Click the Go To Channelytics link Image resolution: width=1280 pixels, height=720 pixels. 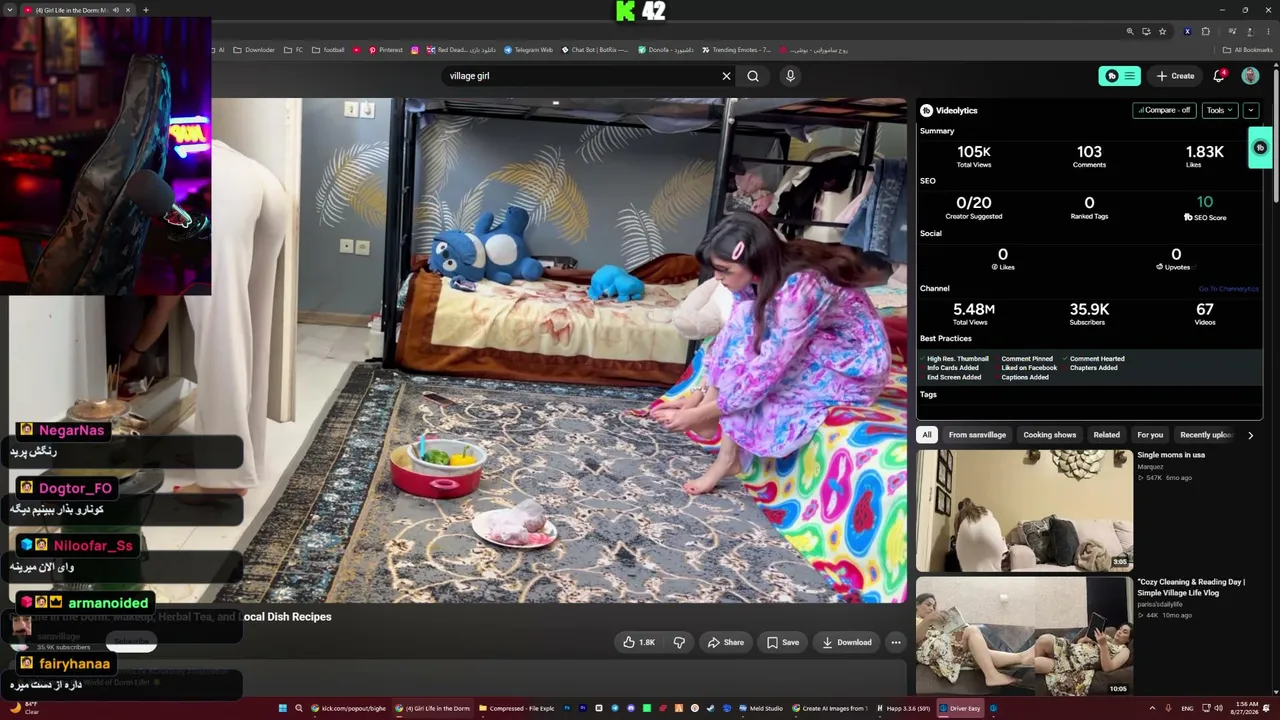[x=1229, y=289]
